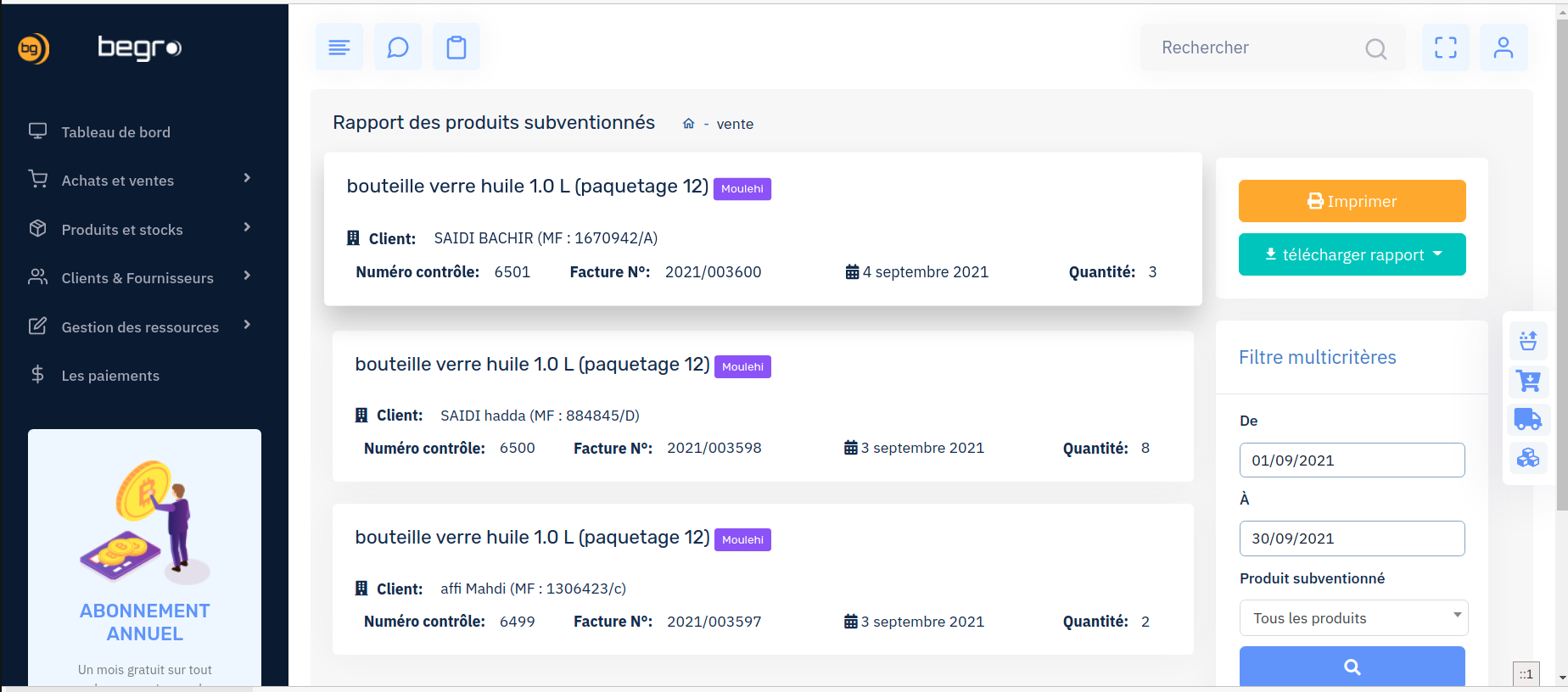The height and width of the screenshot is (692, 1568).
Task: Open Les paiements menu item
Action: (x=110, y=376)
